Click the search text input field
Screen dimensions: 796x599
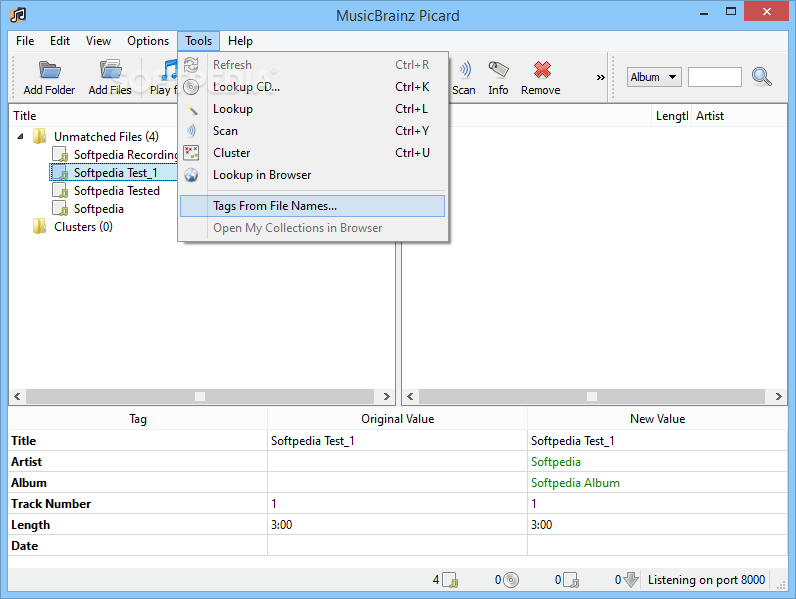pos(715,77)
